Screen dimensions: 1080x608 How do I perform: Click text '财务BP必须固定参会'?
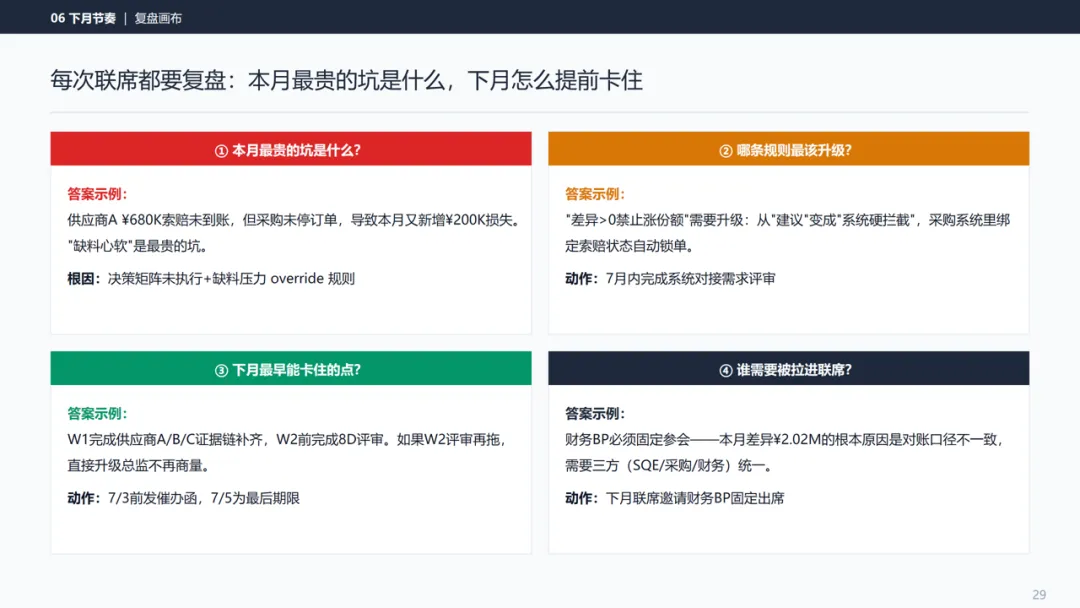[627, 439]
